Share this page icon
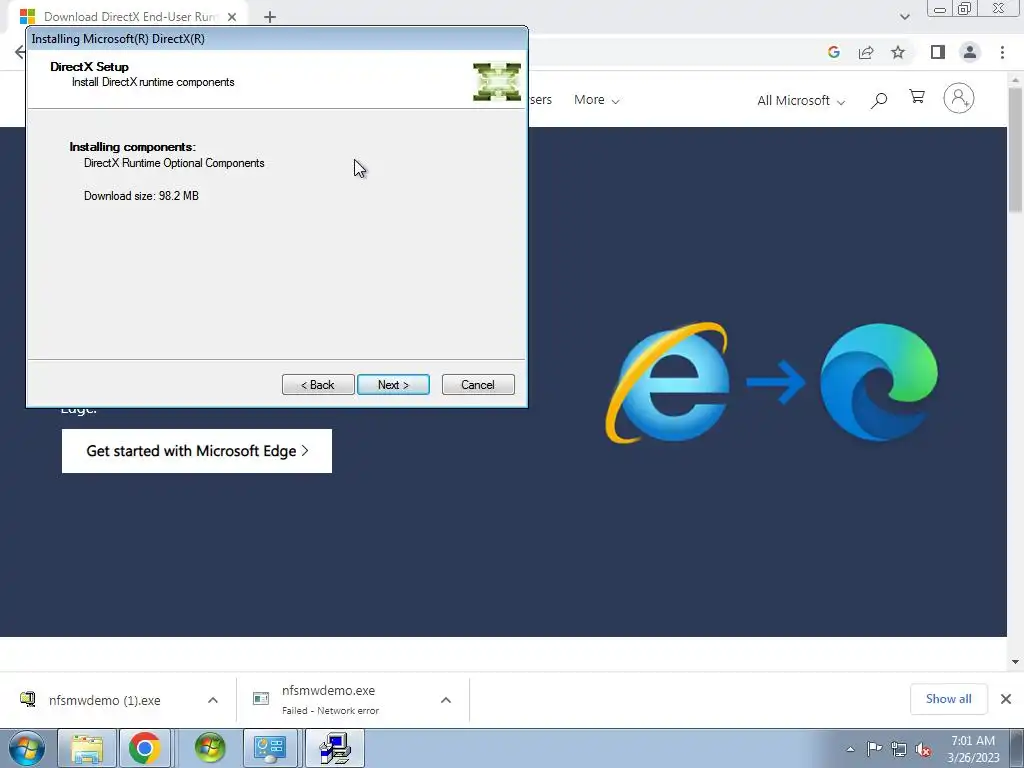Viewport: 1024px width, 768px height. point(866,52)
